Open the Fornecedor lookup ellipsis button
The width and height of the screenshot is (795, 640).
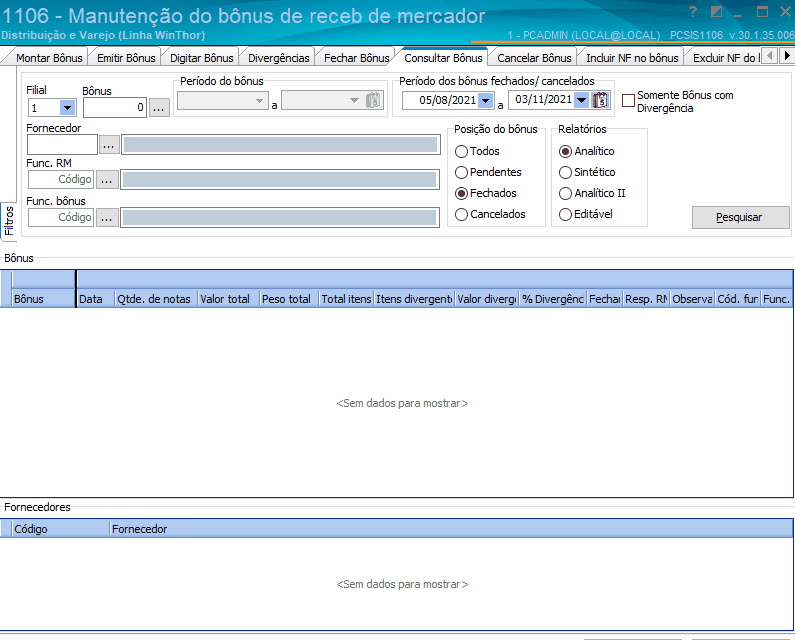click(x=109, y=145)
